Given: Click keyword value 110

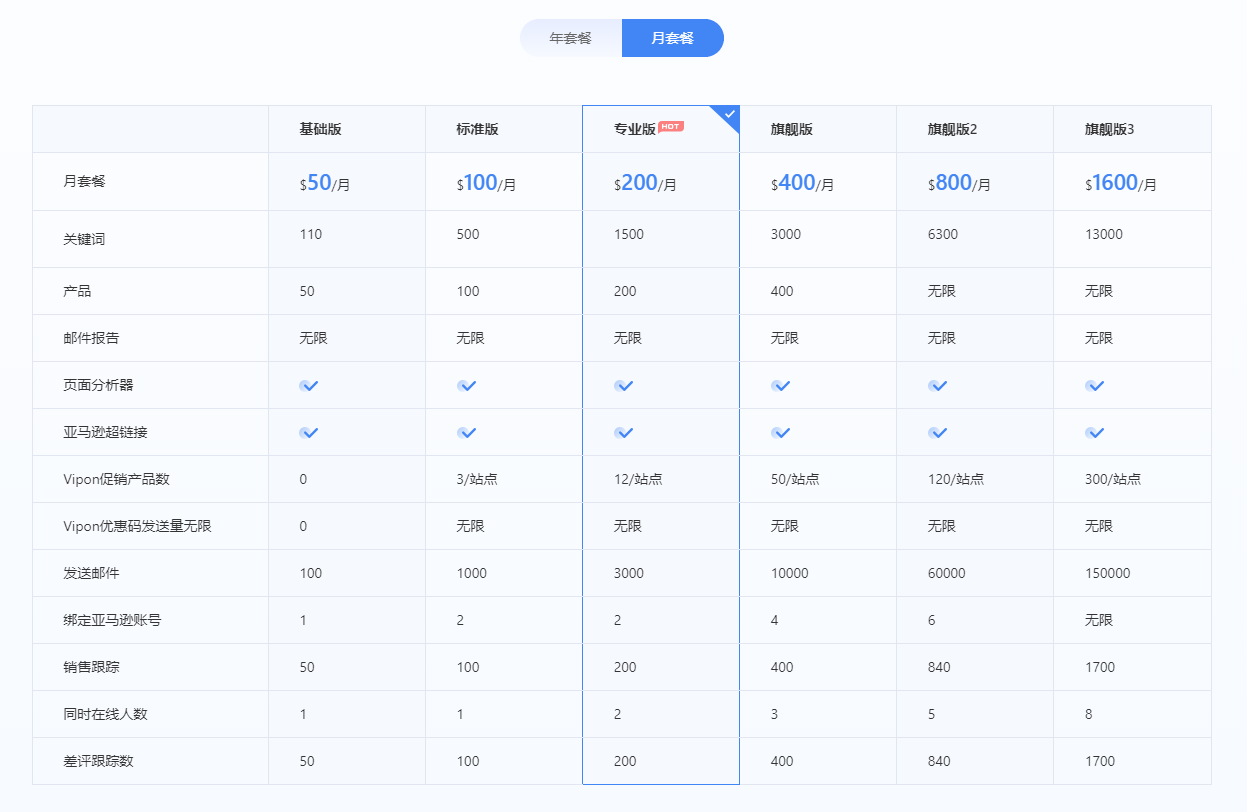Looking at the screenshot, I should [310, 234].
